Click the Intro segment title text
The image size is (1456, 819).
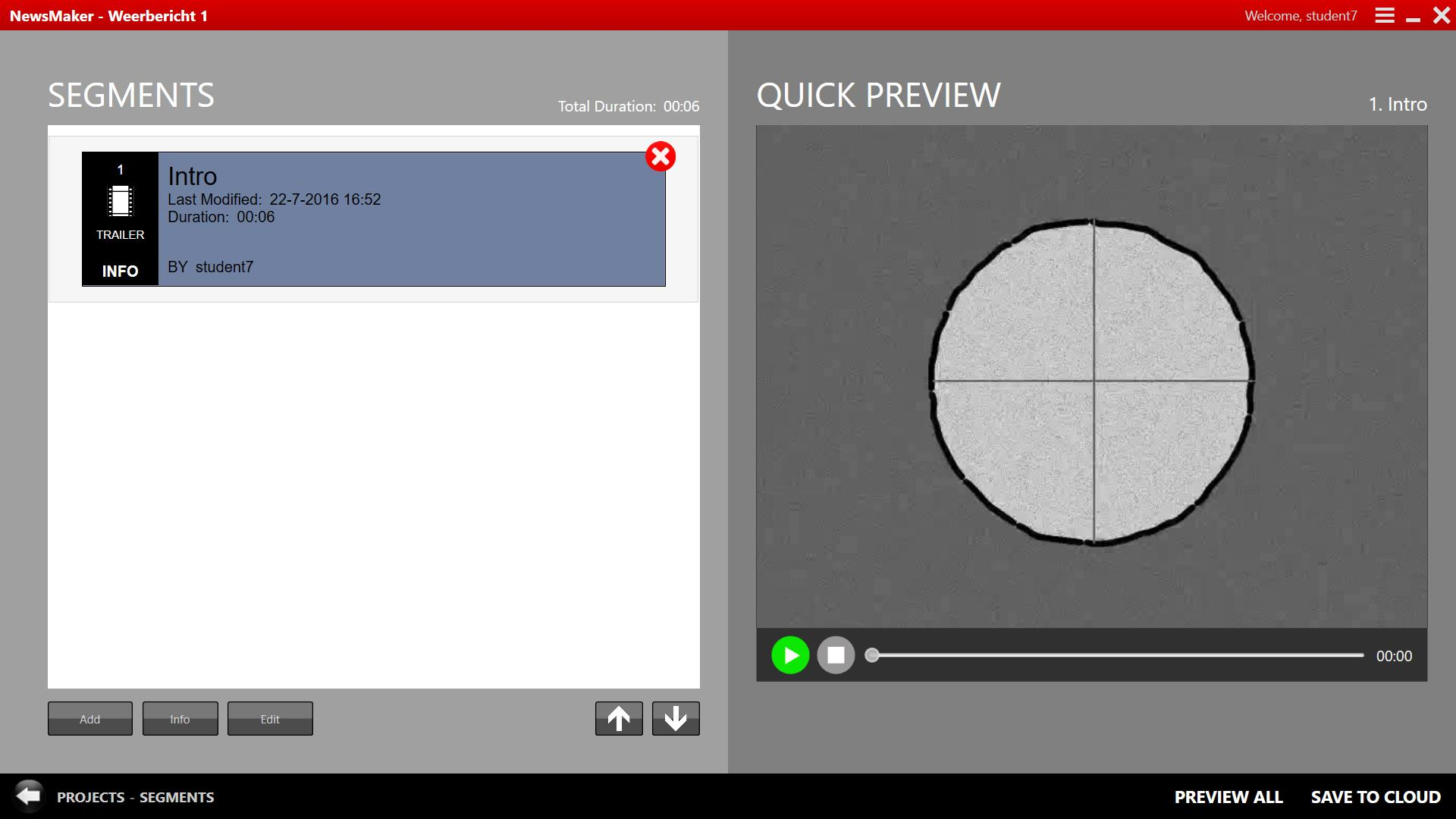[x=191, y=175]
